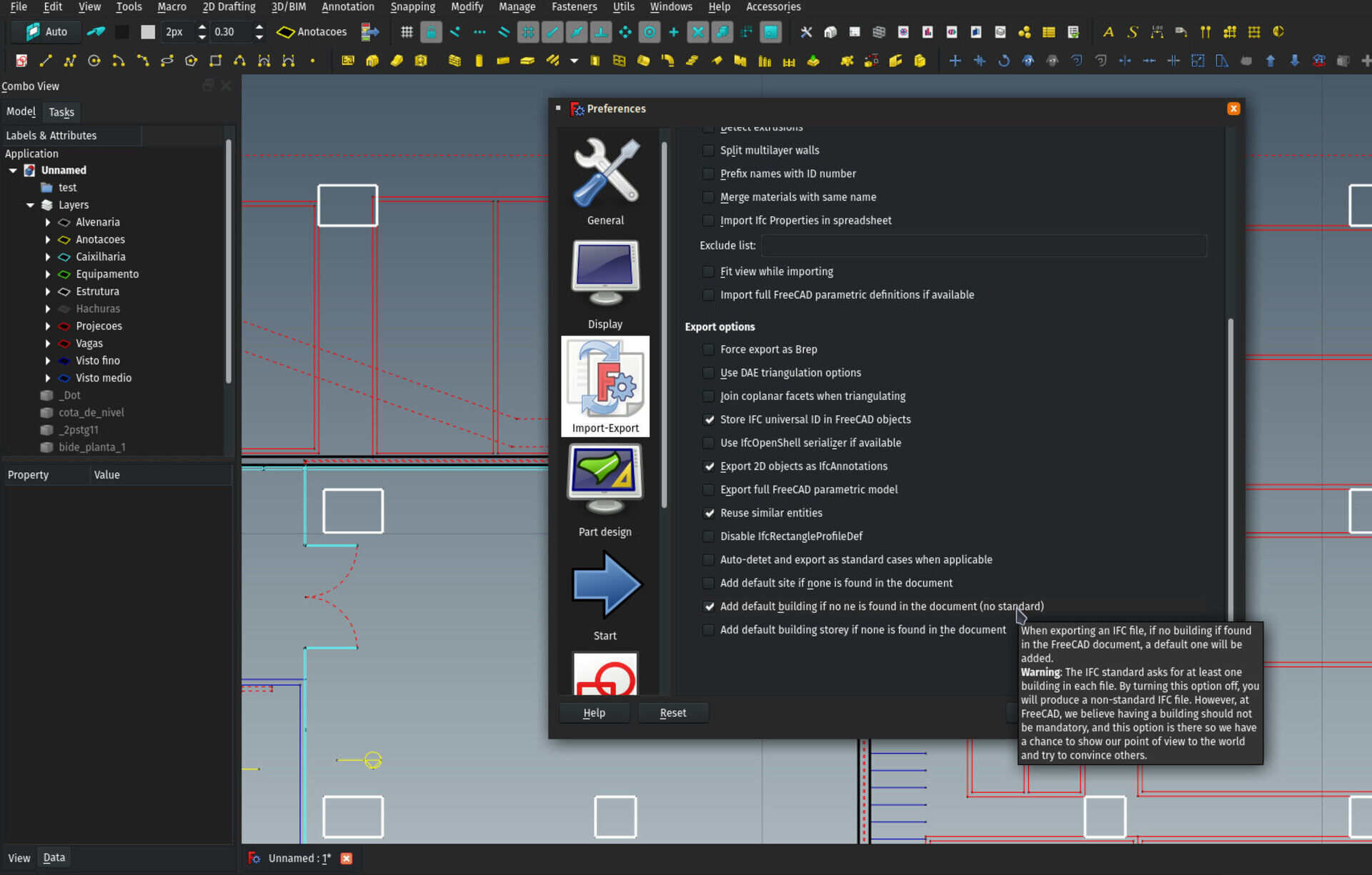
Task: Expand the Alvenaria layer
Action: tap(48, 222)
